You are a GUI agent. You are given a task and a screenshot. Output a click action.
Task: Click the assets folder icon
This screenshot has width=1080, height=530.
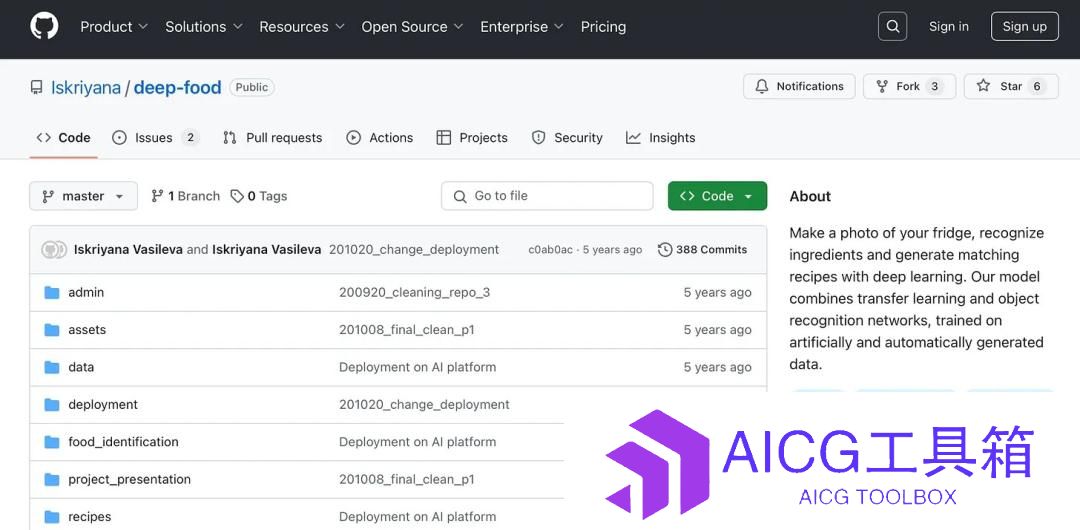(52, 330)
